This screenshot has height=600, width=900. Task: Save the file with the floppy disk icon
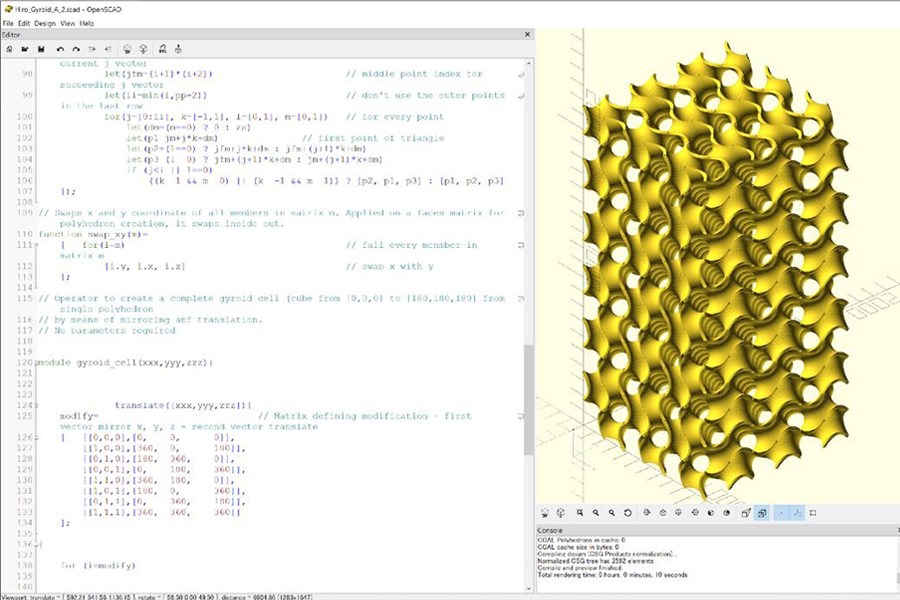click(41, 49)
